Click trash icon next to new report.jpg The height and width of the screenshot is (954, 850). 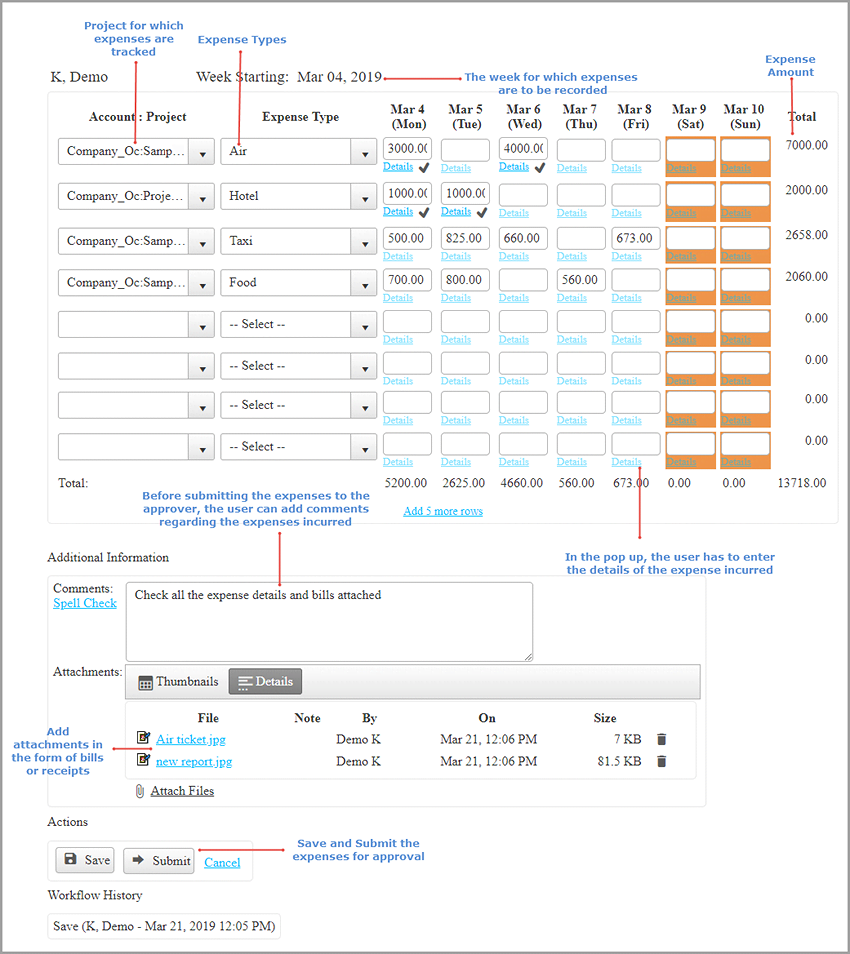[661, 761]
